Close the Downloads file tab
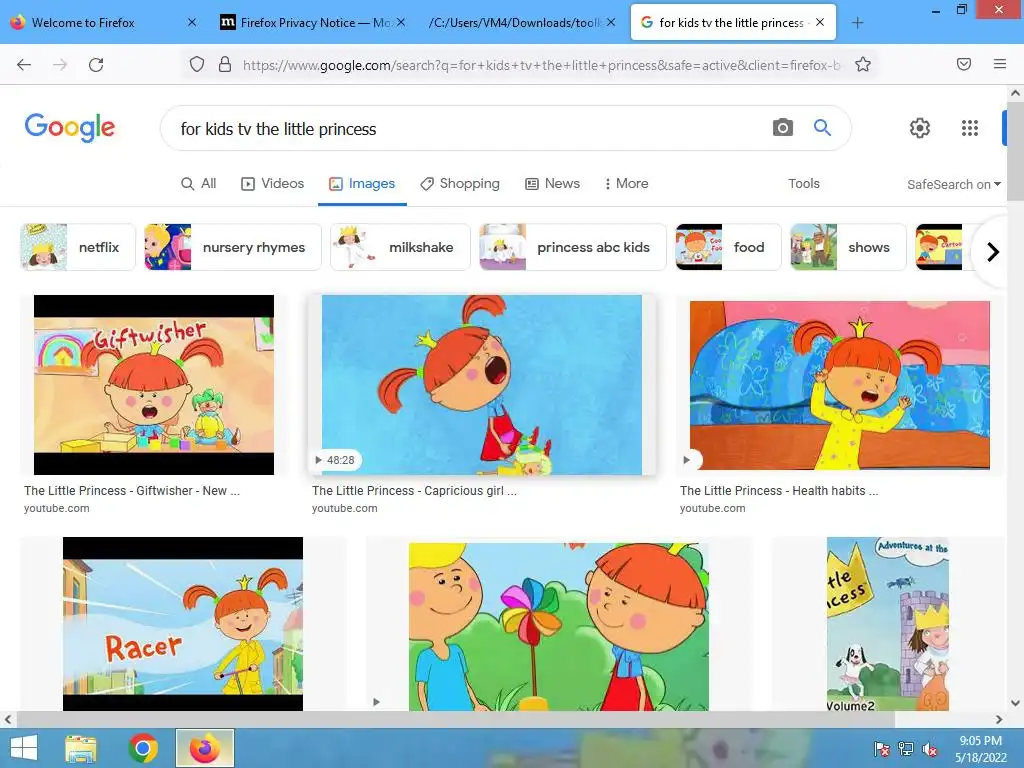The image size is (1024, 768). click(x=611, y=22)
